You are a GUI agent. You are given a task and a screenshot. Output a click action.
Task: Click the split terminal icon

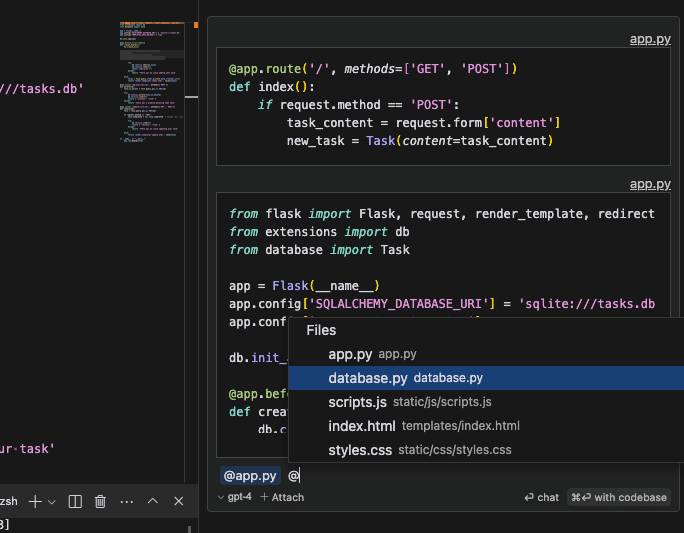click(75, 501)
